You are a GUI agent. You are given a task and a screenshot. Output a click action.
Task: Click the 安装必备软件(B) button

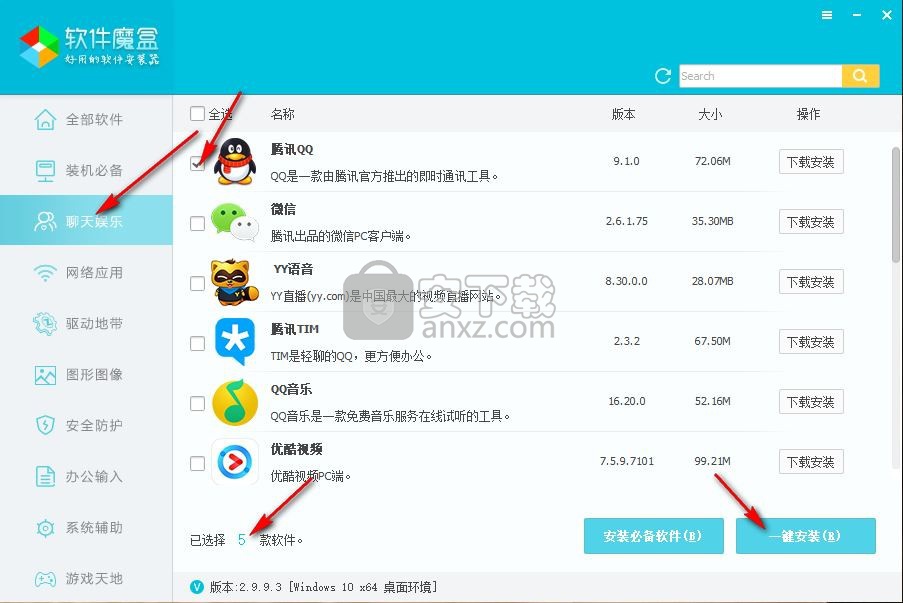tap(654, 536)
